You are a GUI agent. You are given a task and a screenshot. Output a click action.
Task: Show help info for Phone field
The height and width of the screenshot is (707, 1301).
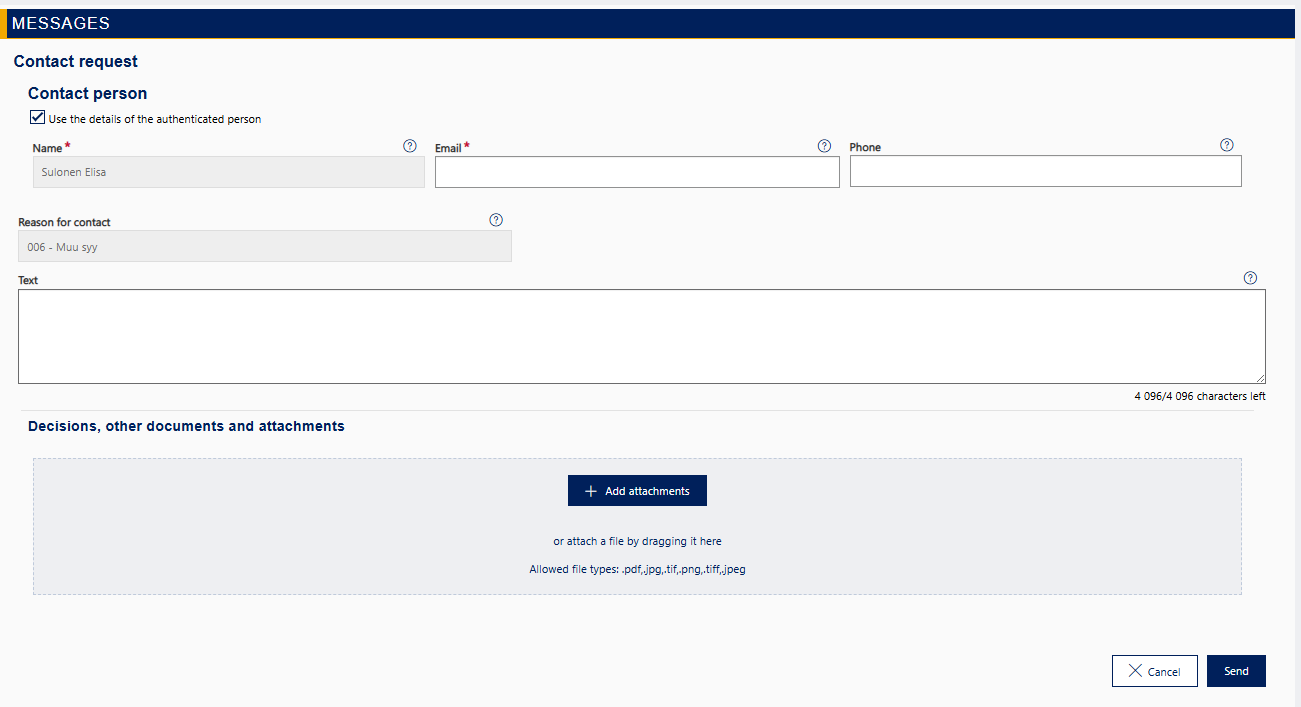click(1227, 145)
